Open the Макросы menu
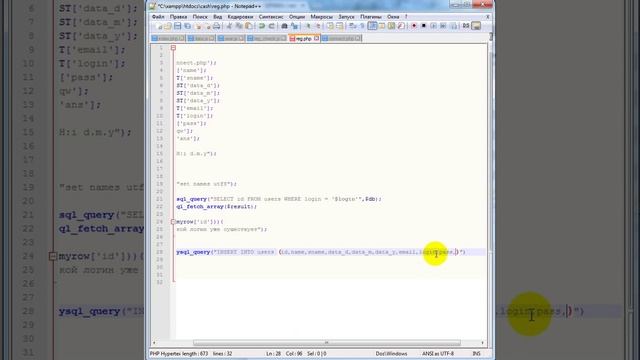640x360 pixels. coord(322,17)
